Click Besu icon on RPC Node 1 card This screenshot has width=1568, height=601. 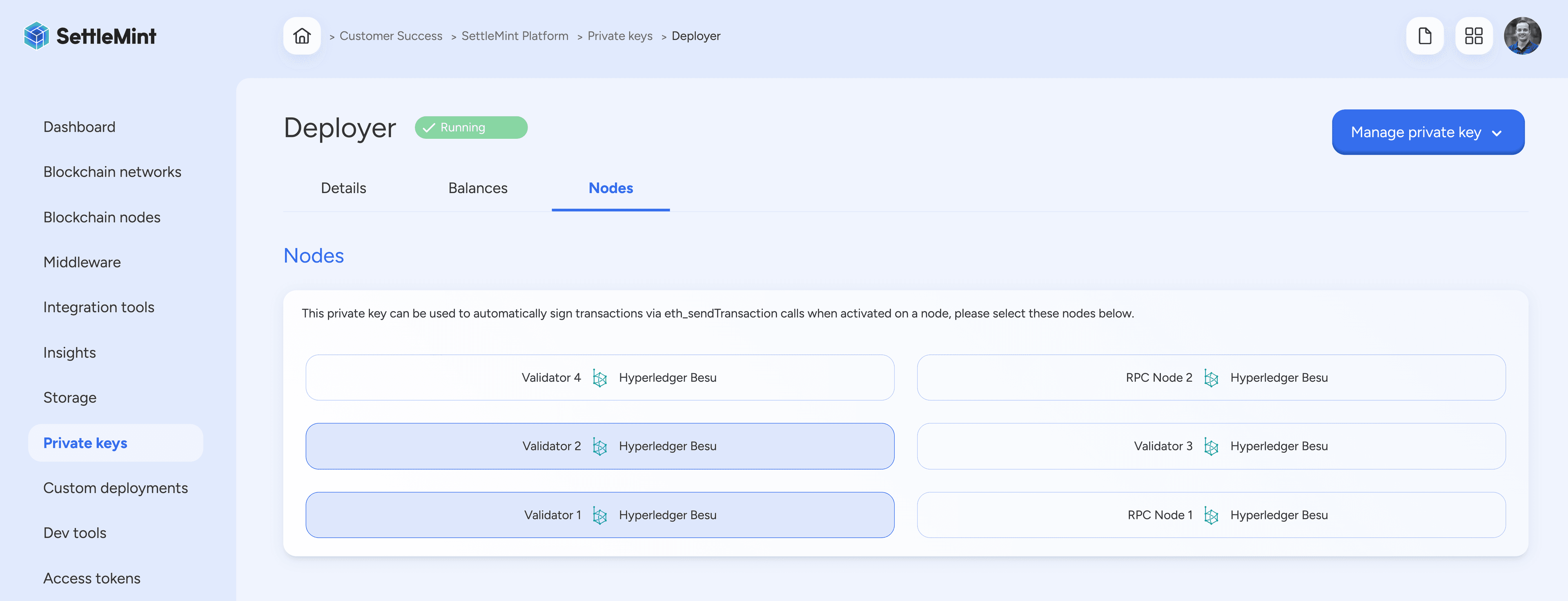point(1211,516)
